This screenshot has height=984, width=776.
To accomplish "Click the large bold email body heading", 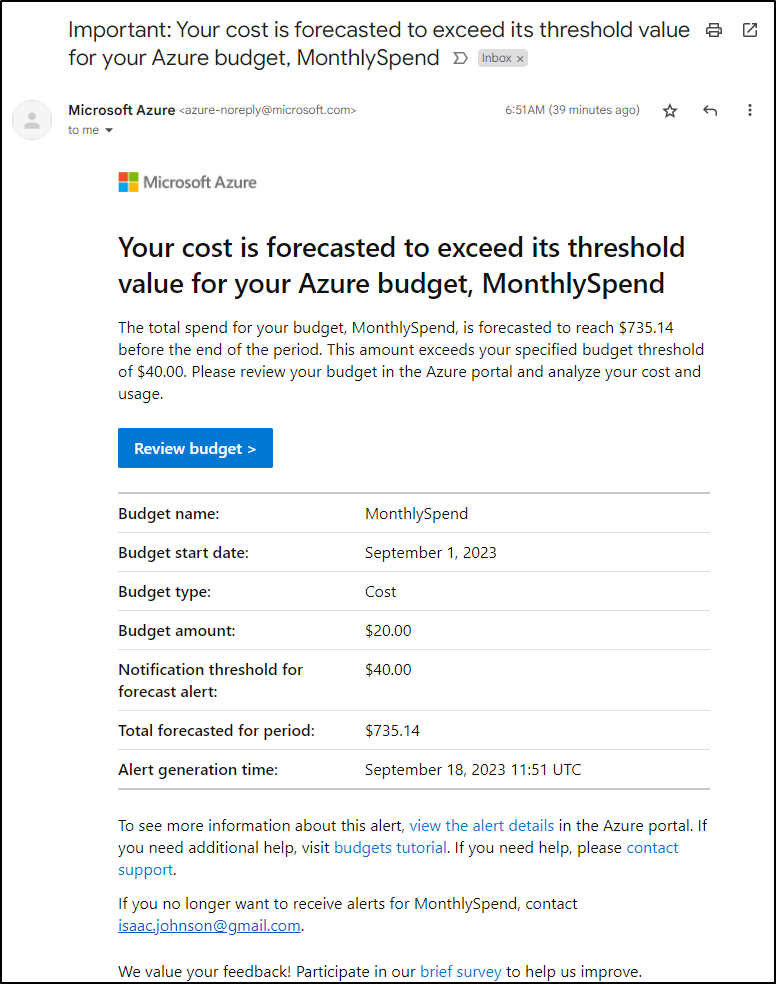I will click(401, 265).
